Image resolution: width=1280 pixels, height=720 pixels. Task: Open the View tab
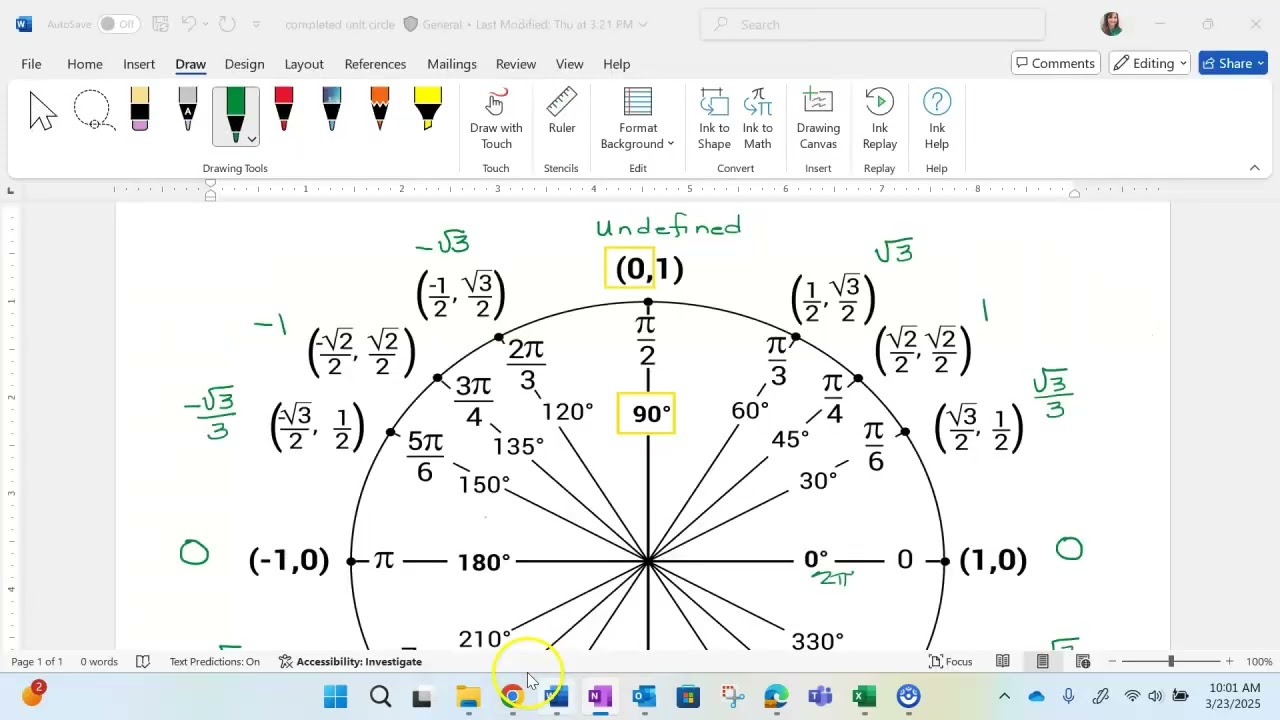point(569,64)
